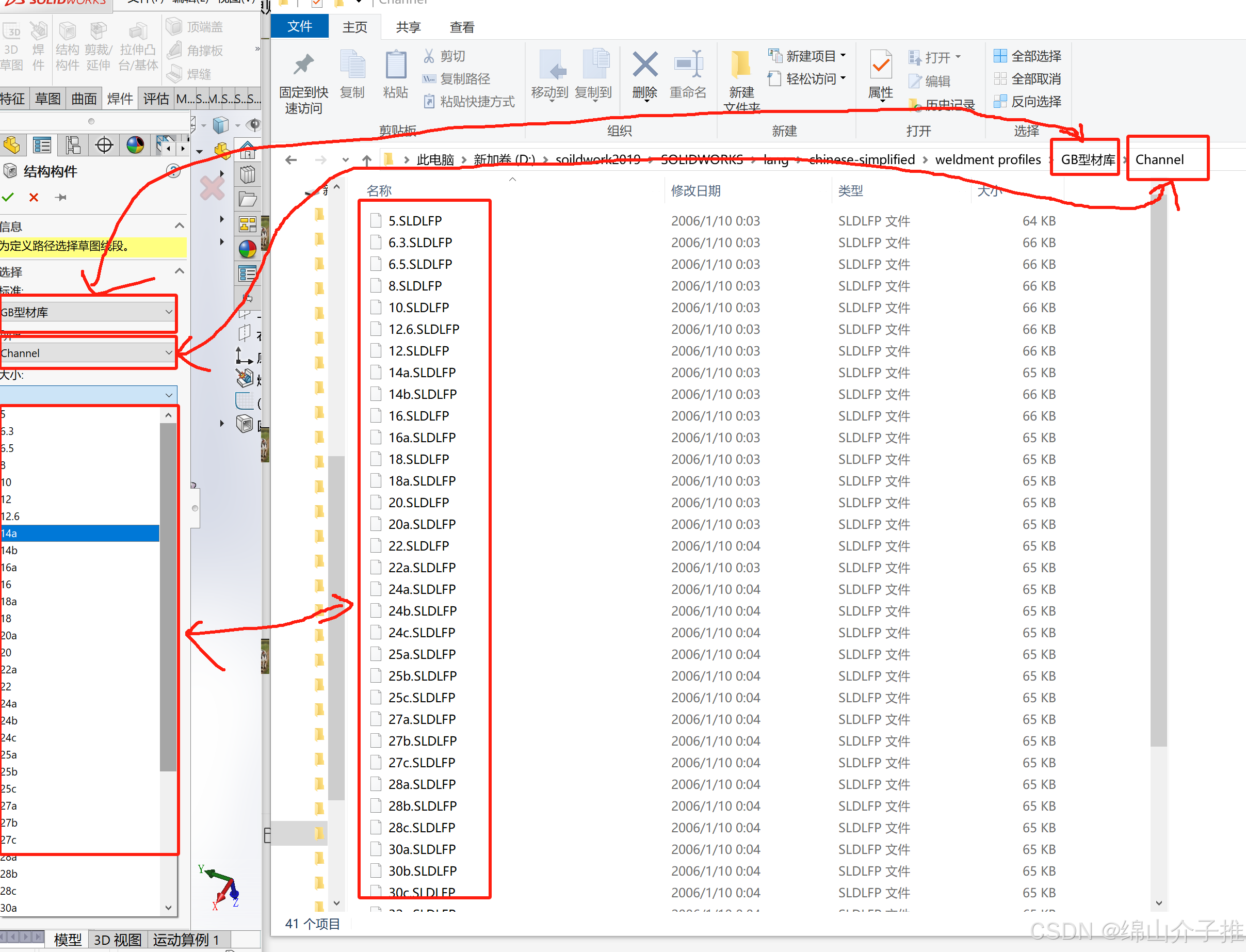Switch to the 焊件 command tab

[x=120, y=99]
